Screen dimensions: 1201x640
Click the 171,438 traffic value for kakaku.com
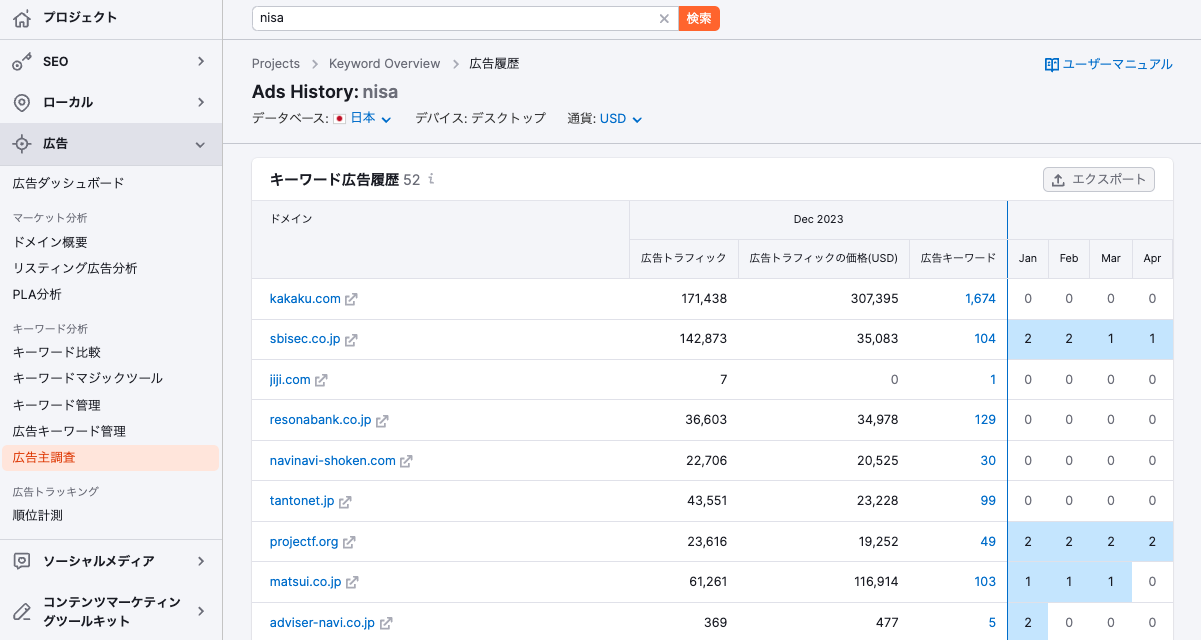(702, 299)
